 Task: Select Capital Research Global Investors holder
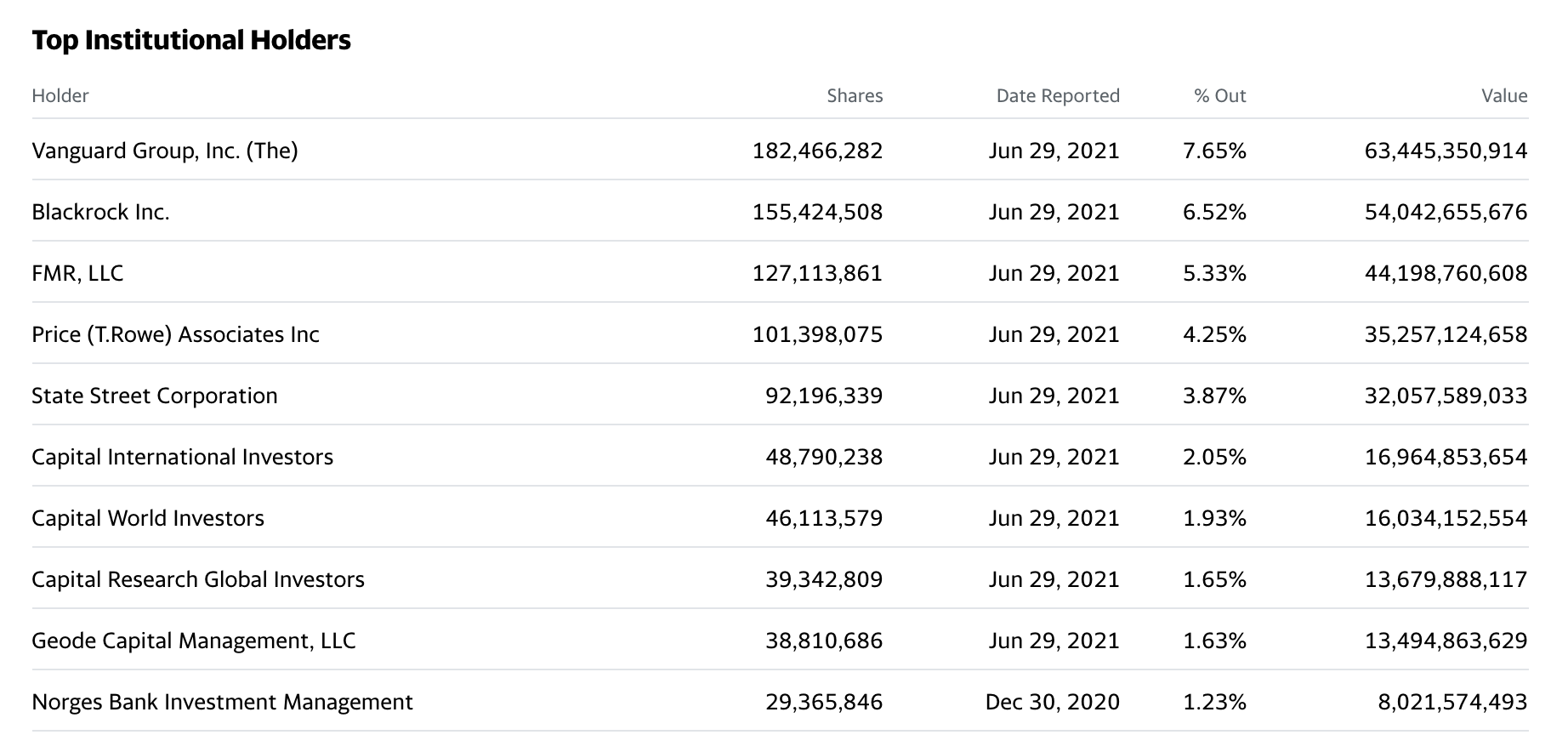(x=198, y=579)
